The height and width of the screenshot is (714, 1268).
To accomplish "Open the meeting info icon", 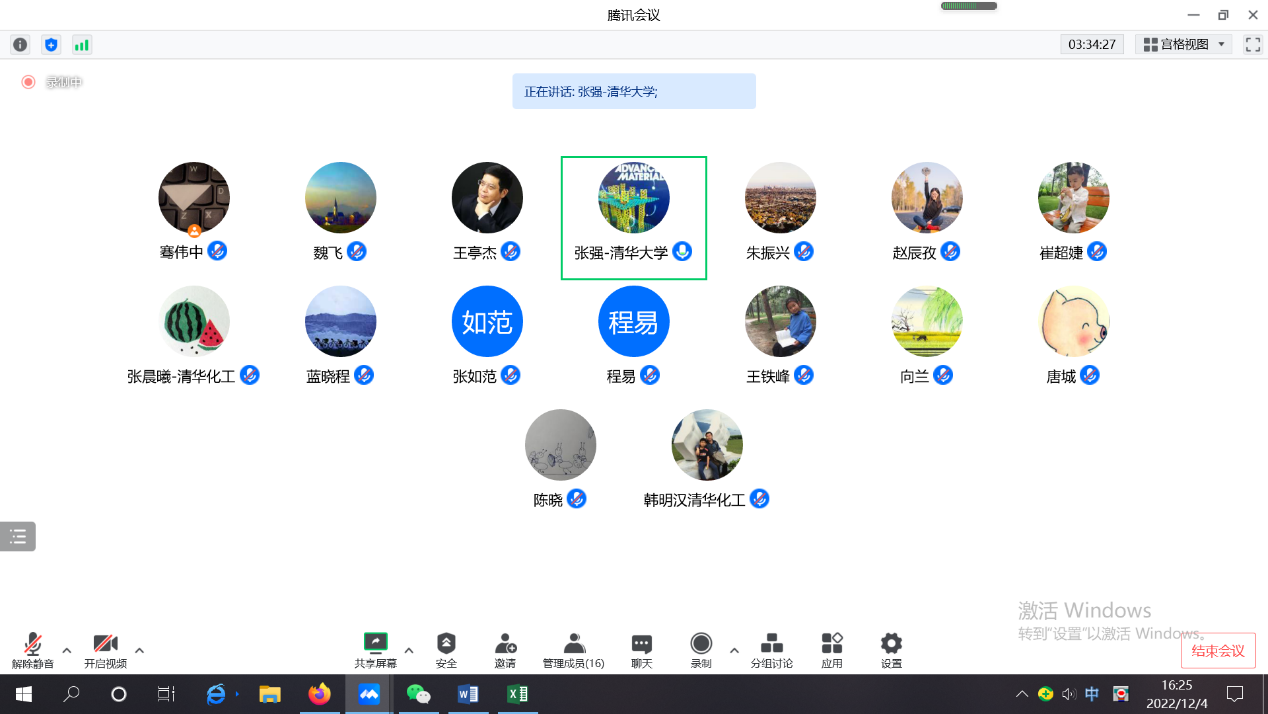I will coord(20,45).
